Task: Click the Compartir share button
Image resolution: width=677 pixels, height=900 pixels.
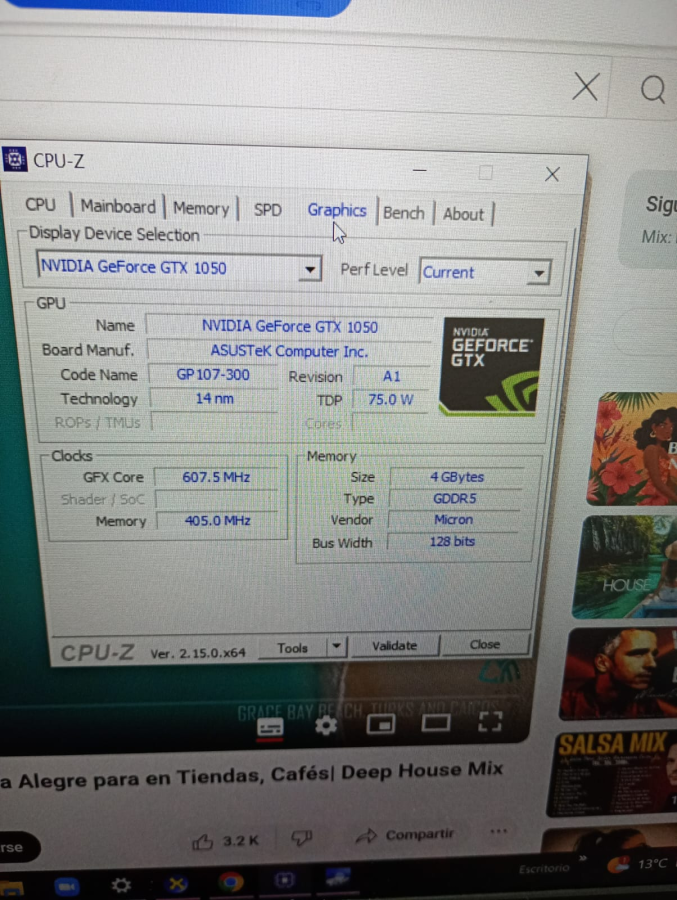Action: (x=404, y=835)
